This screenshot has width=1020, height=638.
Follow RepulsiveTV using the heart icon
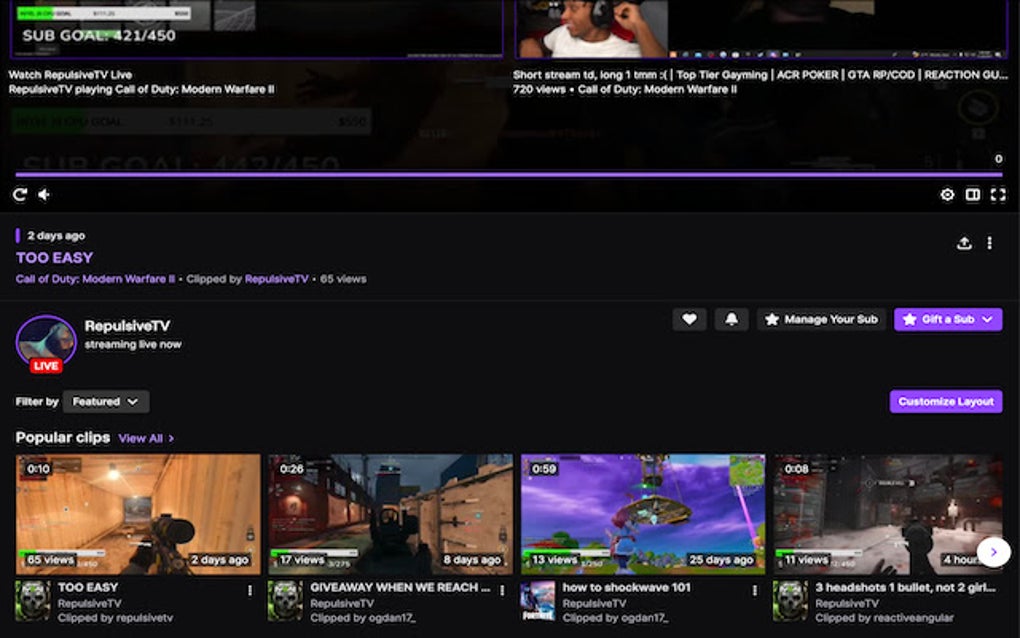(689, 318)
